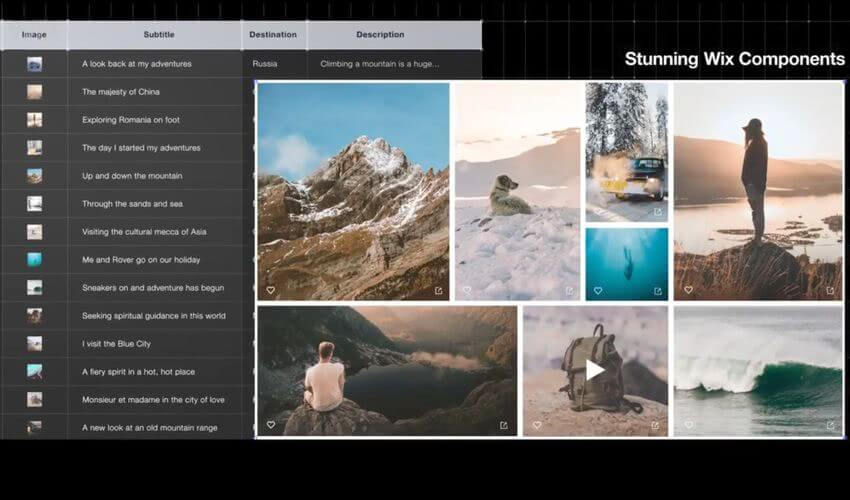The image size is (850, 500).
Task: Open thumbnail for 'Sneakers on and adventure has begun'
Action: pyautogui.click(x=35, y=288)
